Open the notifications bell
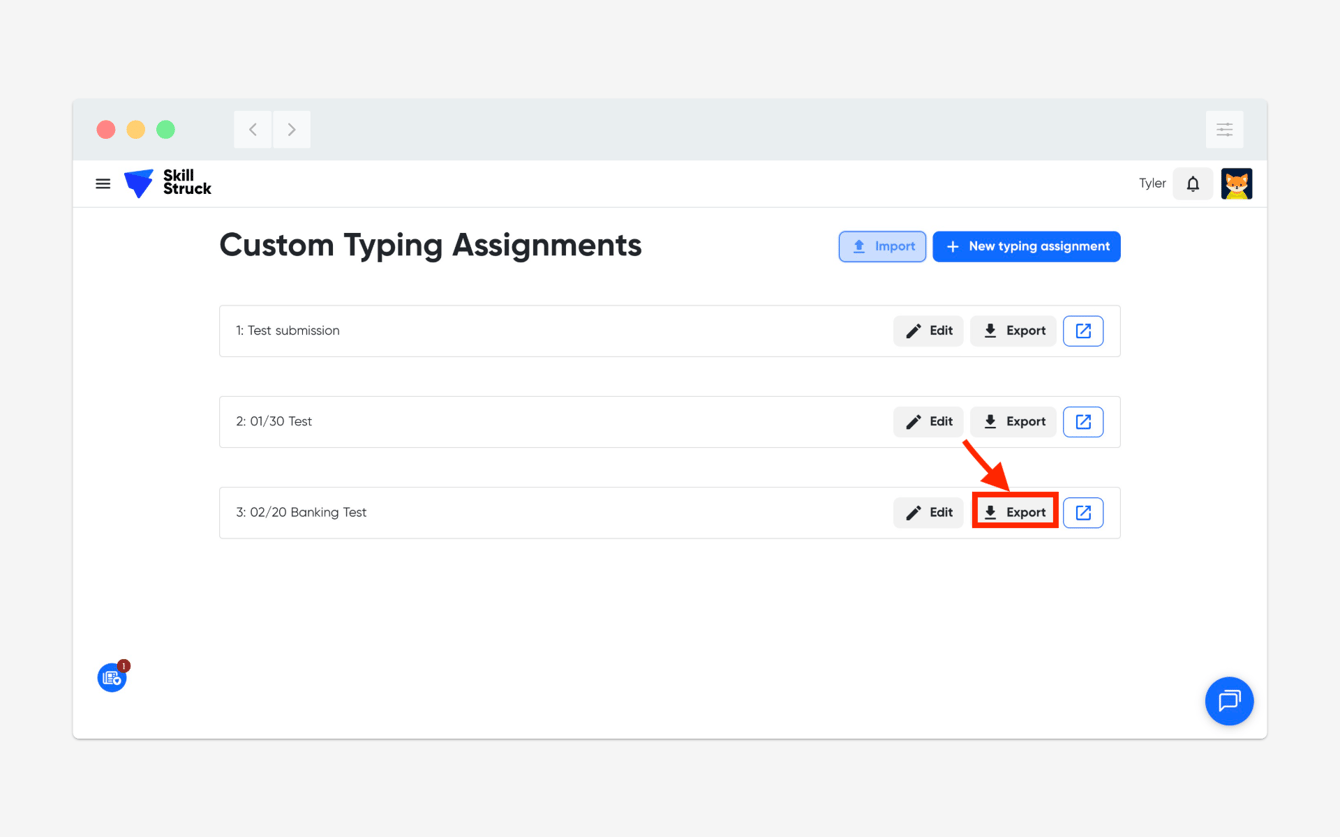This screenshot has height=837, width=1340. point(1193,184)
